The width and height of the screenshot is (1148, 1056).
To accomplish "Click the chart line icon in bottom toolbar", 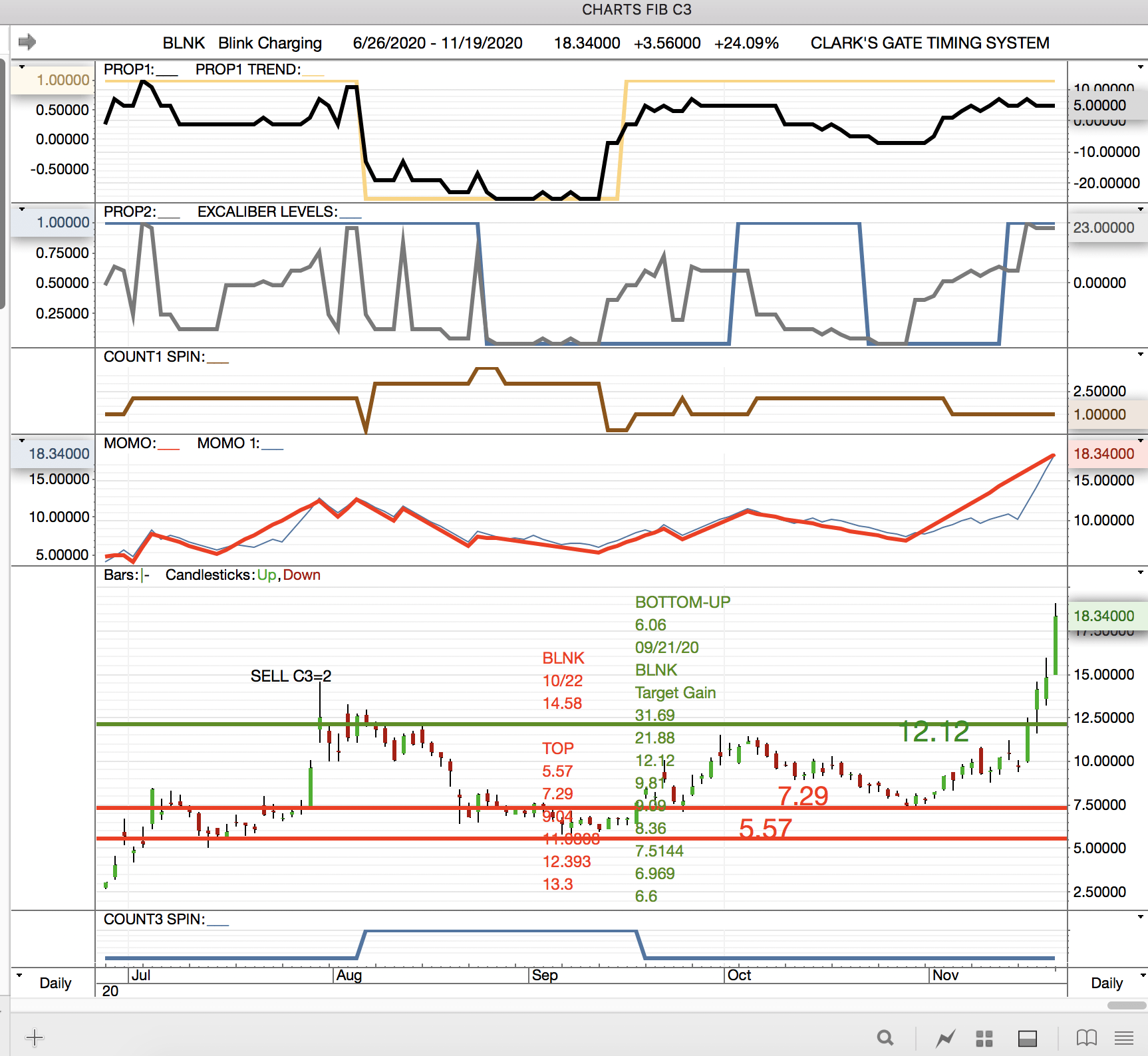I will pos(945,1037).
